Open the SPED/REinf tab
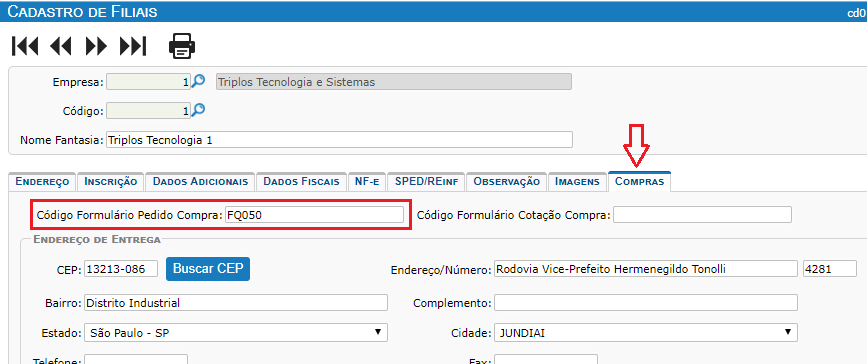867x364 pixels. coord(426,181)
